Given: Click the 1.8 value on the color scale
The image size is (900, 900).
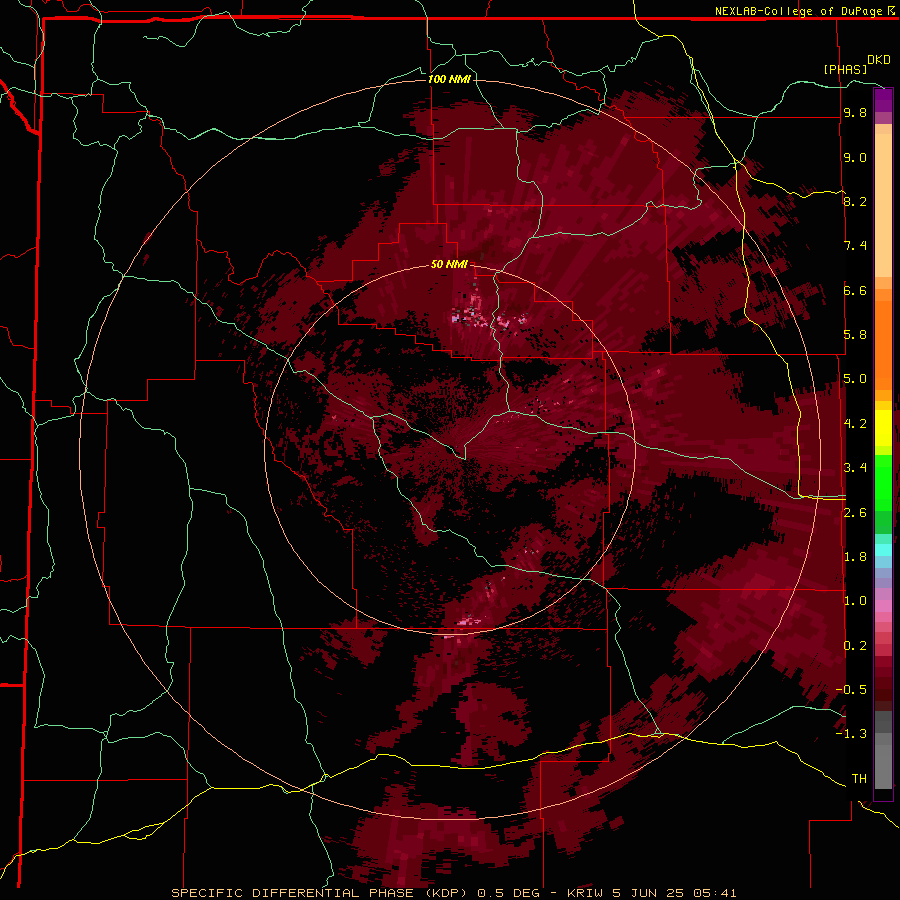Looking at the screenshot, I should [855, 557].
